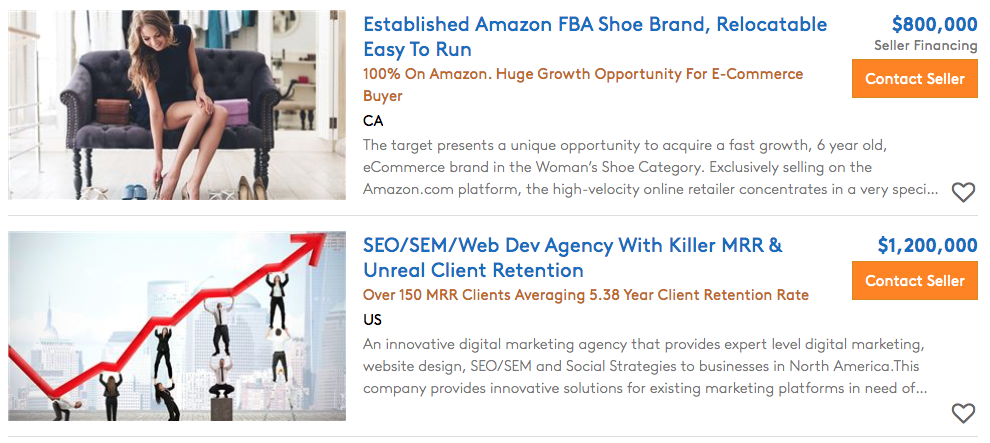Contact seller of the $800,000 shoe brand

(x=915, y=79)
